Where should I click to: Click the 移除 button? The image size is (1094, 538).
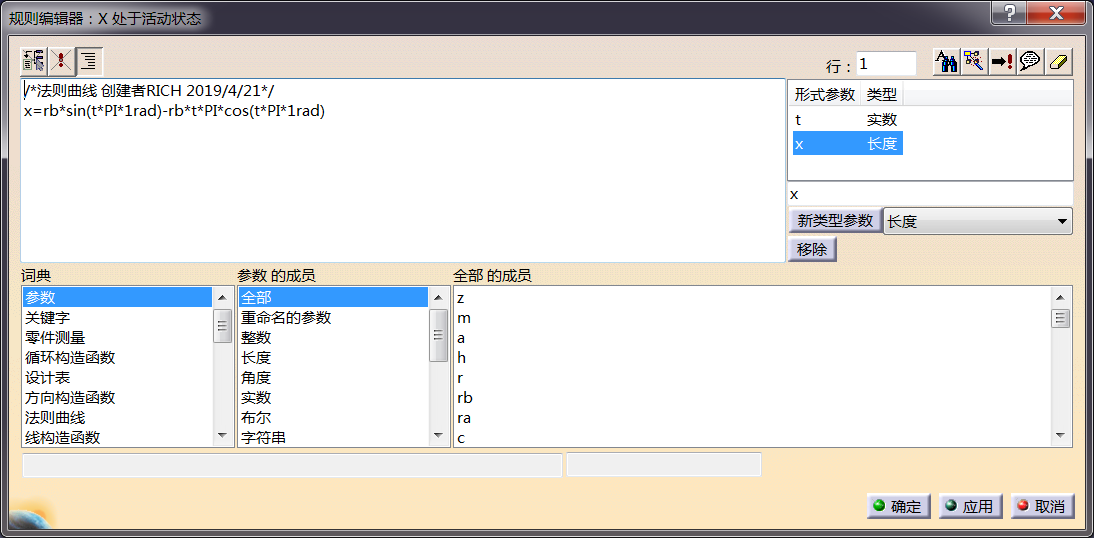click(x=812, y=250)
